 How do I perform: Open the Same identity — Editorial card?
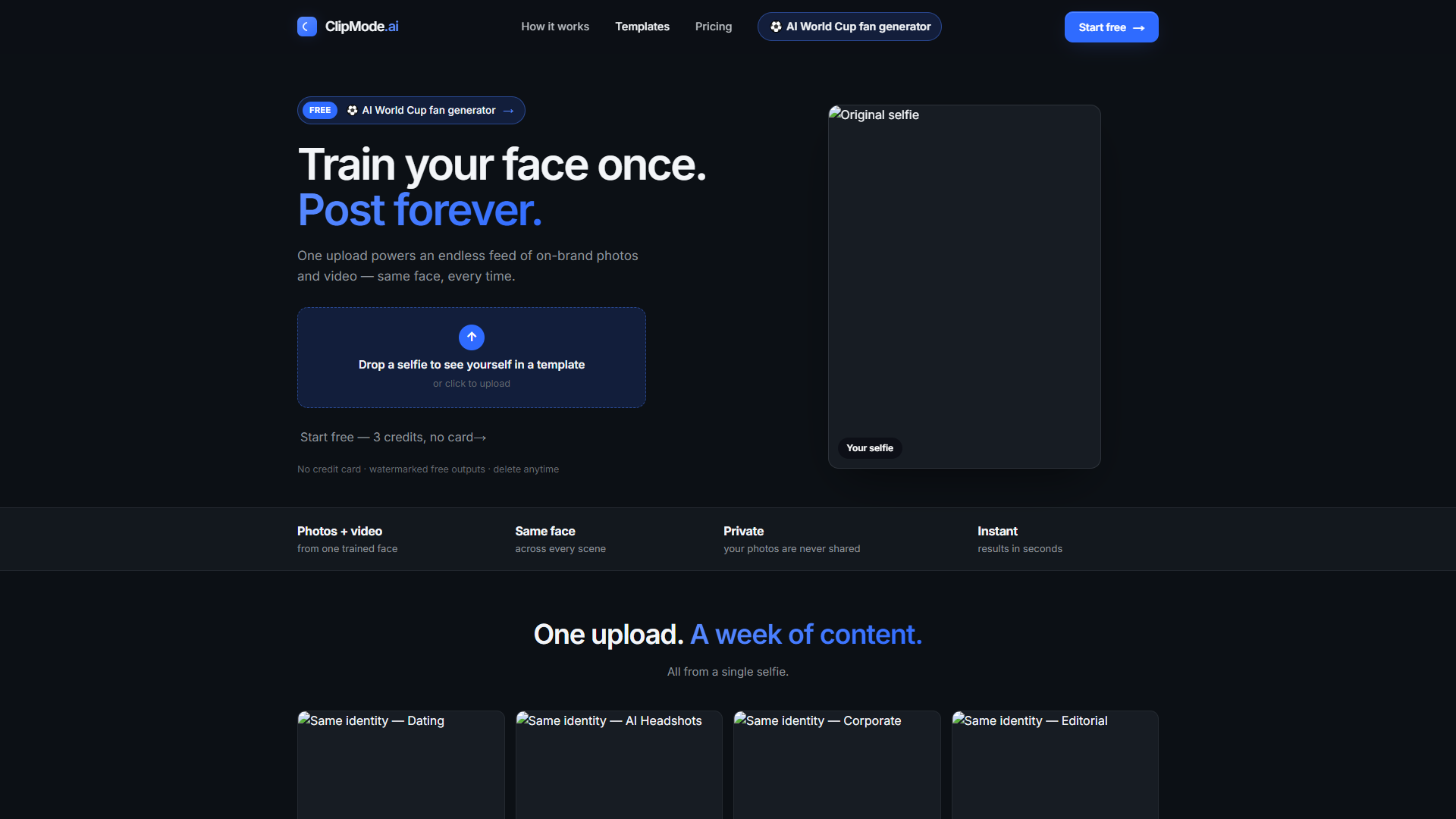pos(1055,764)
